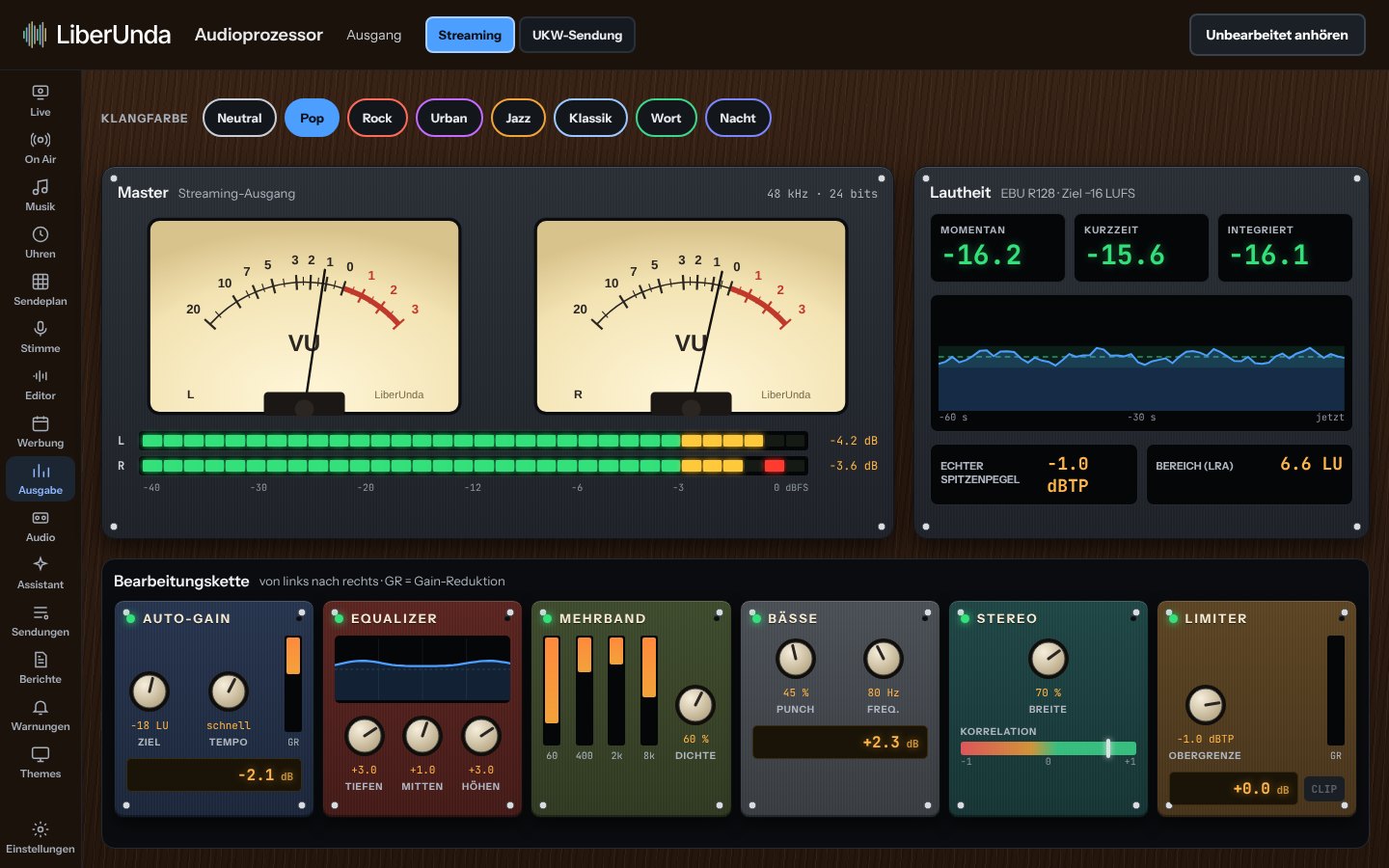Click the Stereo BREITE knob
1389x868 pixels.
pyautogui.click(x=1049, y=659)
